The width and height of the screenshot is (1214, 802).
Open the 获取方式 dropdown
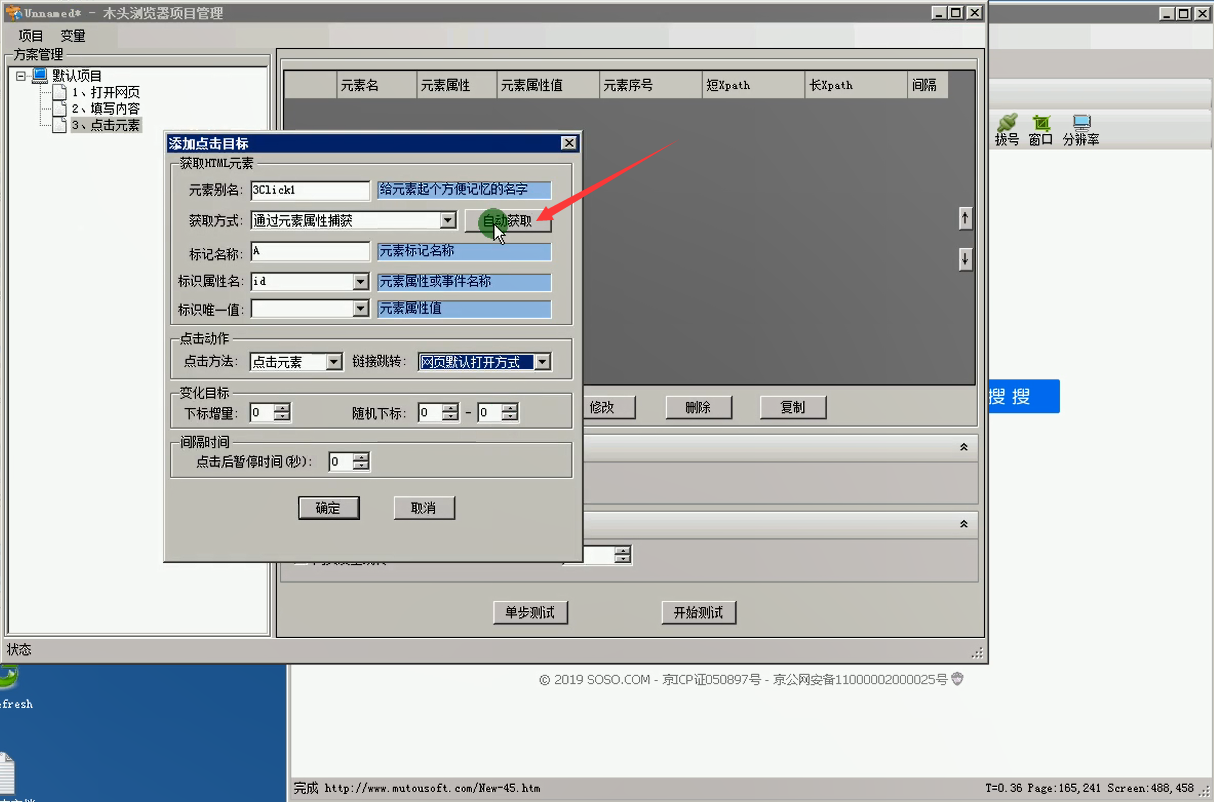tap(448, 220)
